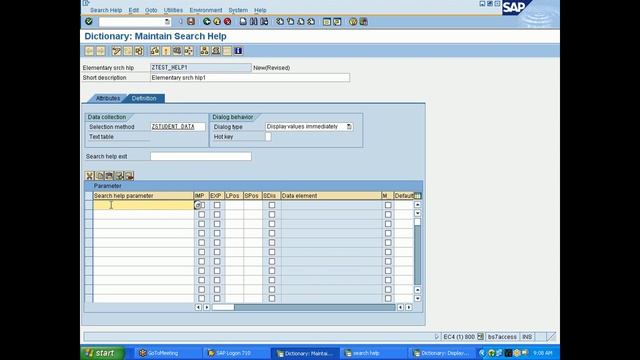Image resolution: width=640 pixels, height=360 pixels.
Task: Cut selected parameter row with scissors icon
Action: [x=89, y=176]
